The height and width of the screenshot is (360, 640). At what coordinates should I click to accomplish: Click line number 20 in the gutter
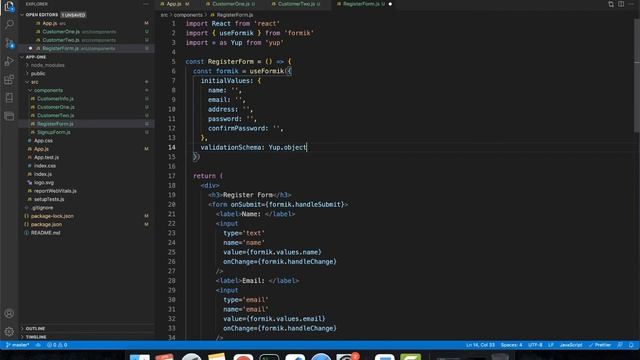point(171,204)
